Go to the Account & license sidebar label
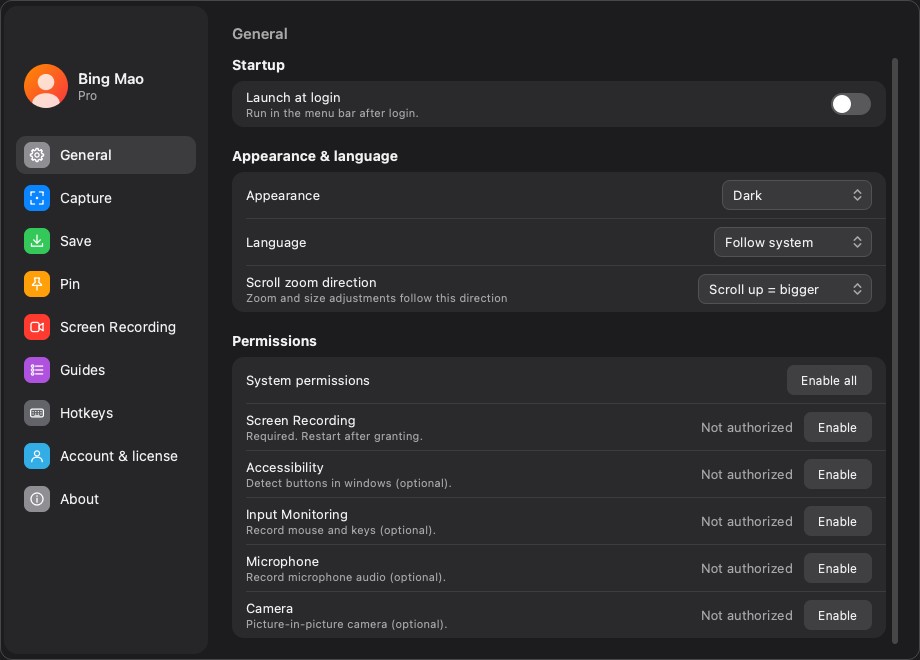This screenshot has width=920, height=660. [119, 456]
